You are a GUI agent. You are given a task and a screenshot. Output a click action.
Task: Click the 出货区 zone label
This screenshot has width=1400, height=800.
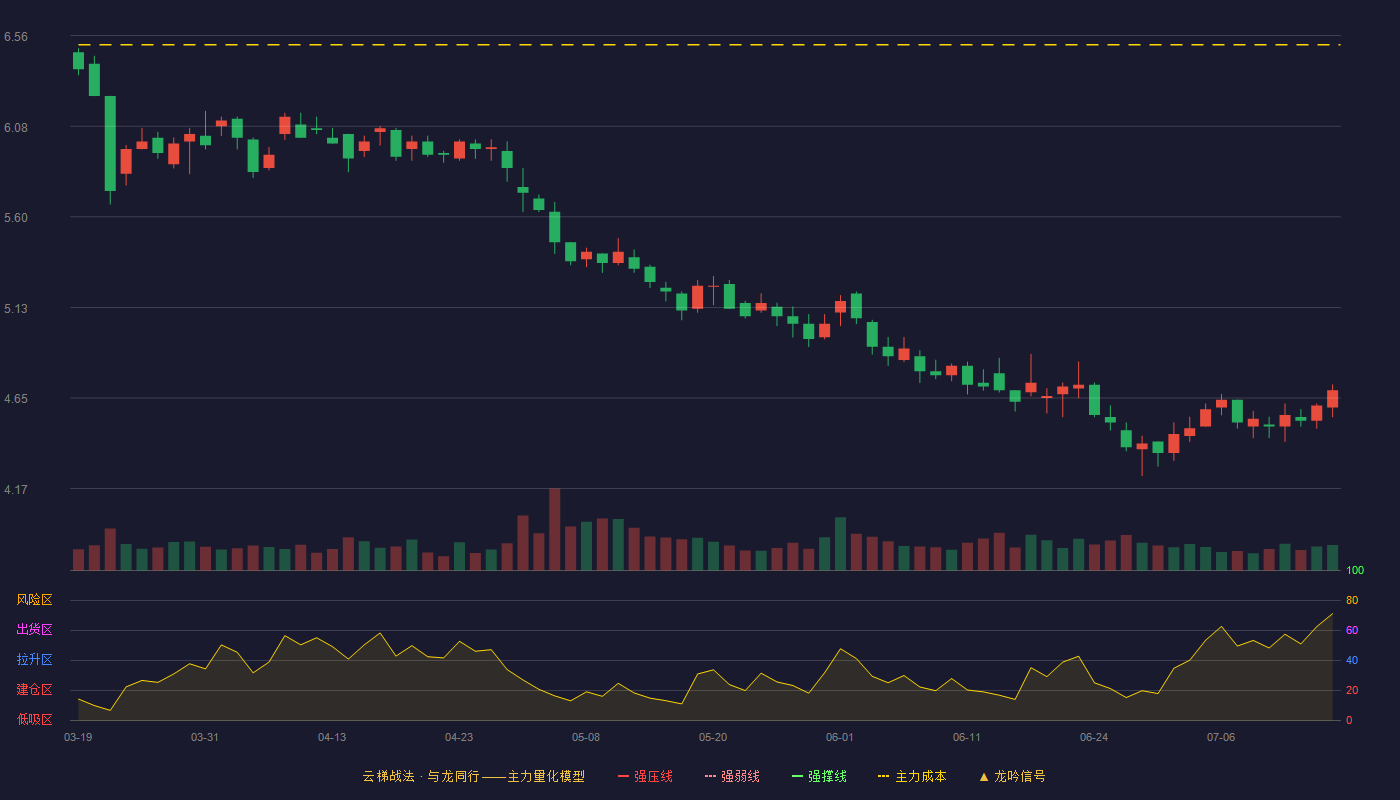click(34, 630)
